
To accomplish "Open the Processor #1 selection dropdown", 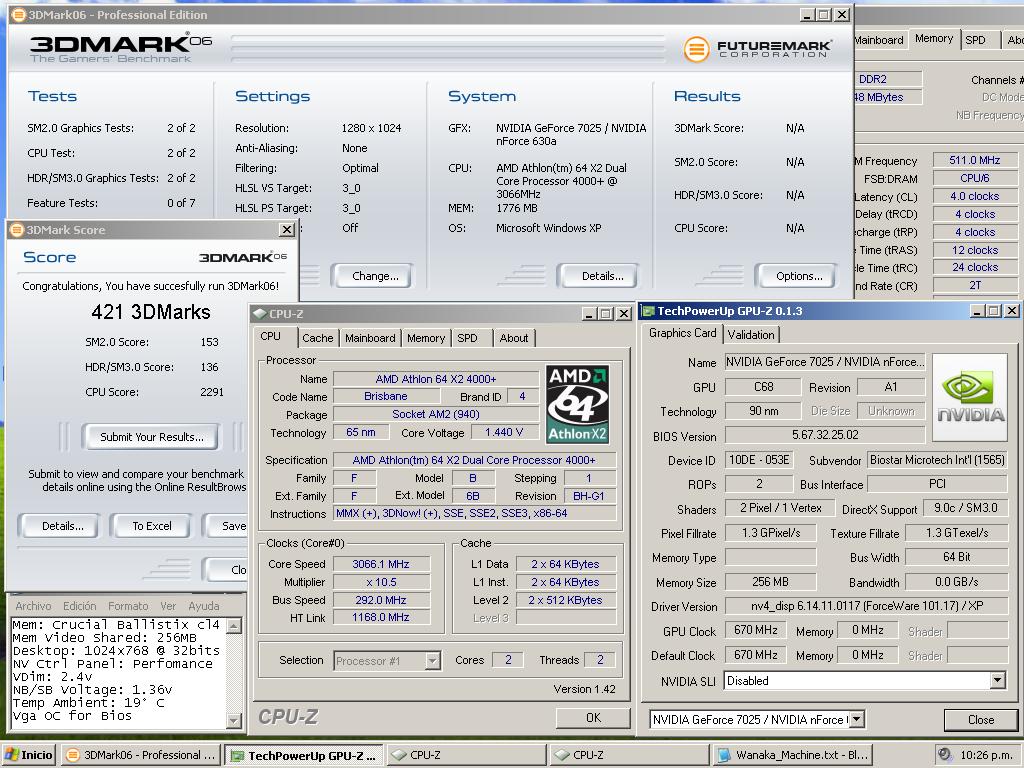I will click(x=432, y=661).
